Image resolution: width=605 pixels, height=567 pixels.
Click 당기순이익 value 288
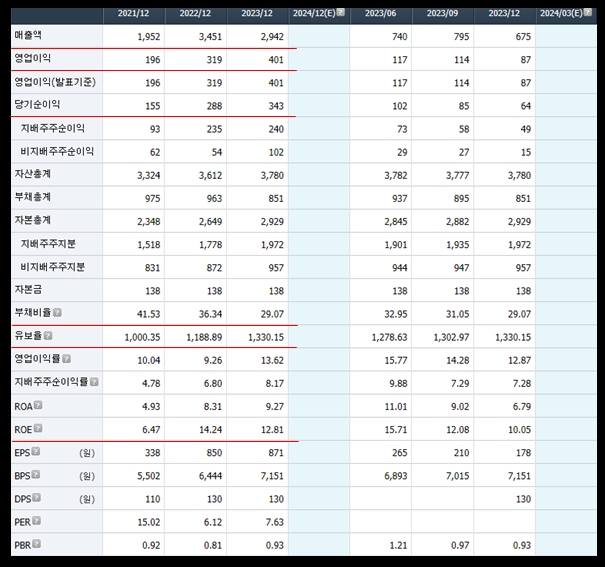coord(214,106)
